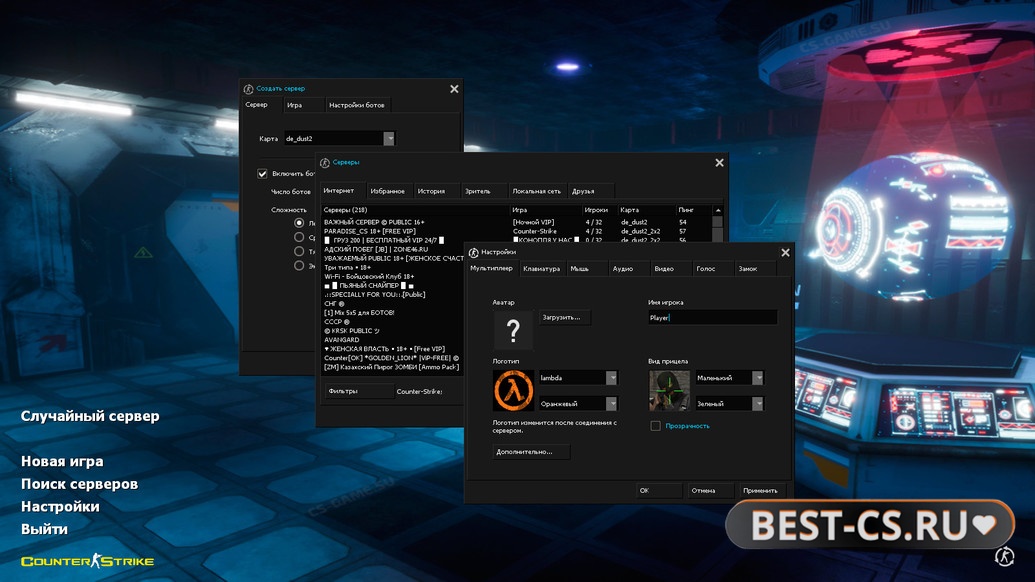This screenshot has height=582, width=1035.
Task: Click the crosshair preview image
Action: (x=669, y=391)
